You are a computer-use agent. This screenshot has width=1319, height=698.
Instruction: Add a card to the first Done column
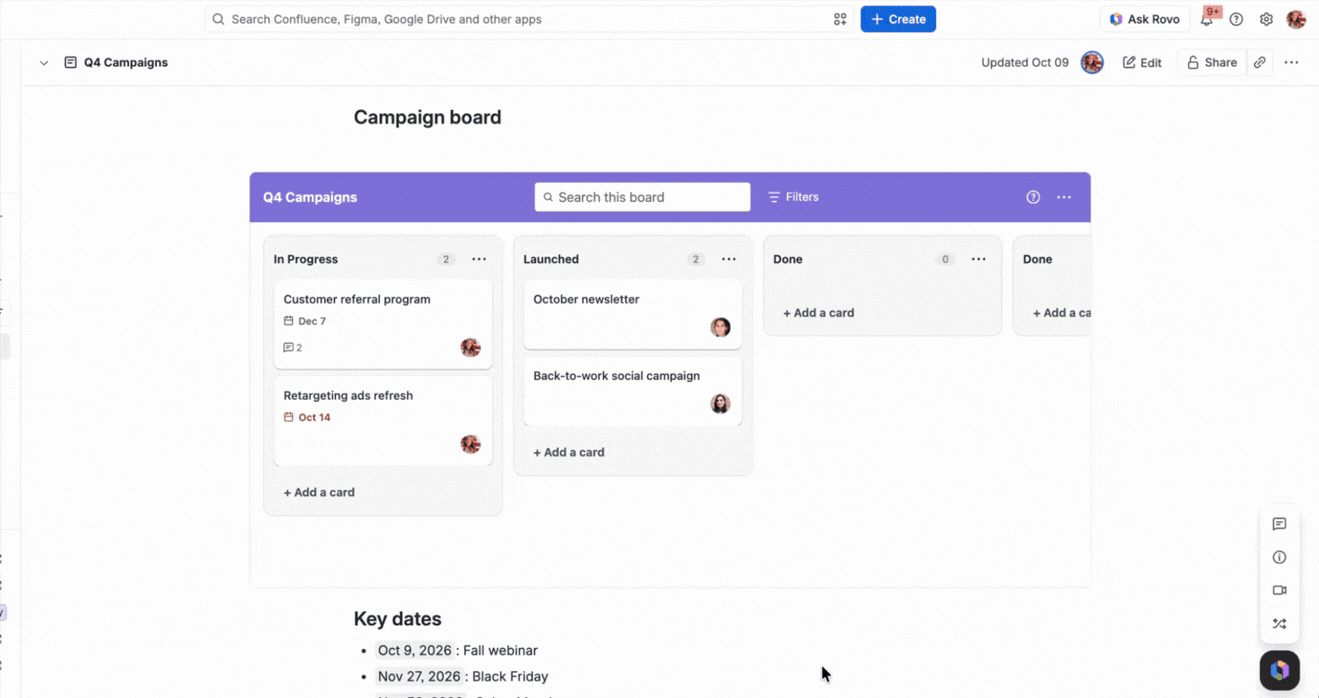819,313
